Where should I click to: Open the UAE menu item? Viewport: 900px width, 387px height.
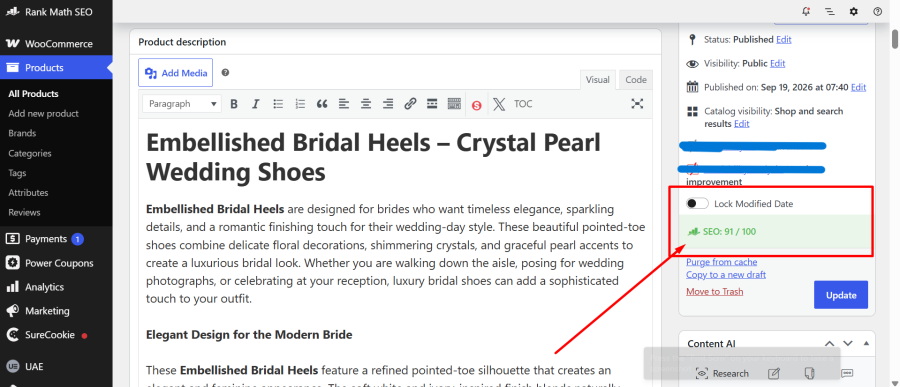56,366
